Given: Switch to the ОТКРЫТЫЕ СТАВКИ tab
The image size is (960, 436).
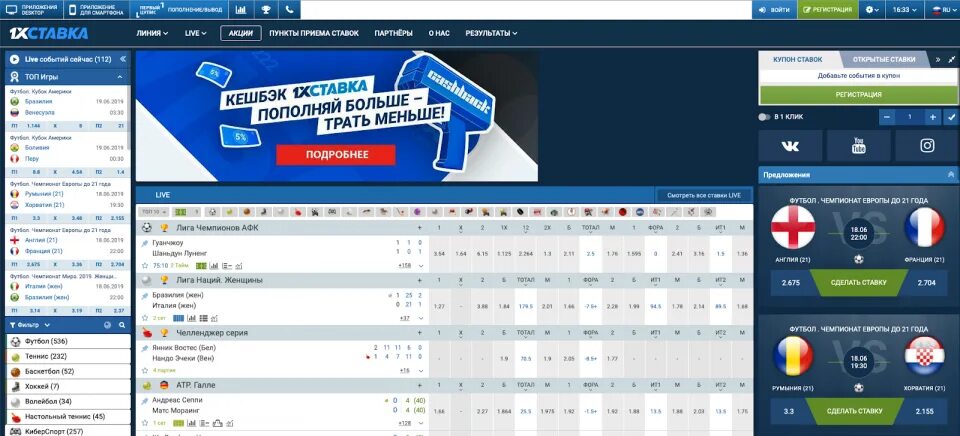Looking at the screenshot, I should click(886, 59).
